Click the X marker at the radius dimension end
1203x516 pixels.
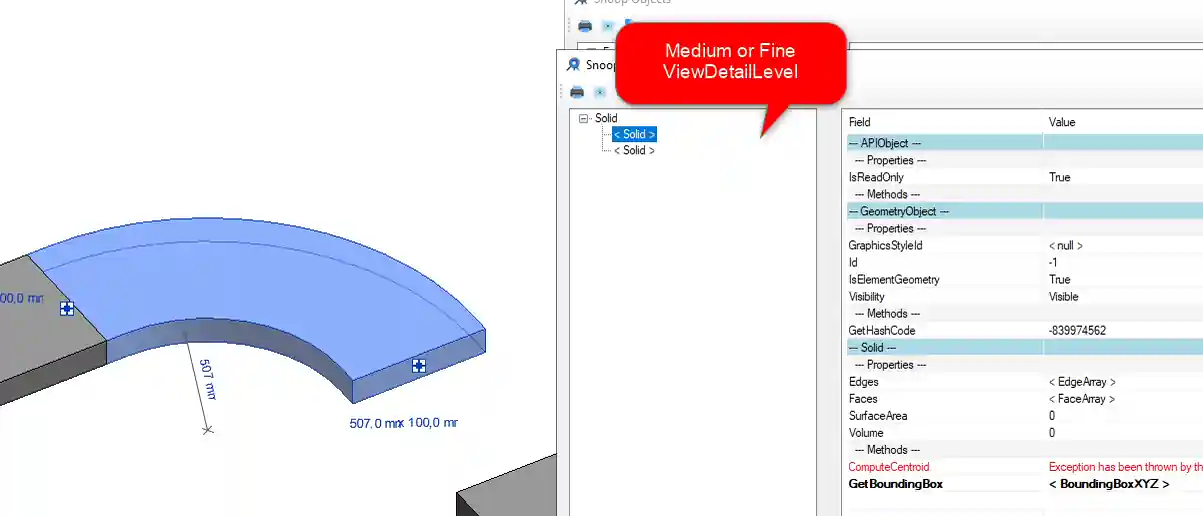pyautogui.click(x=207, y=429)
